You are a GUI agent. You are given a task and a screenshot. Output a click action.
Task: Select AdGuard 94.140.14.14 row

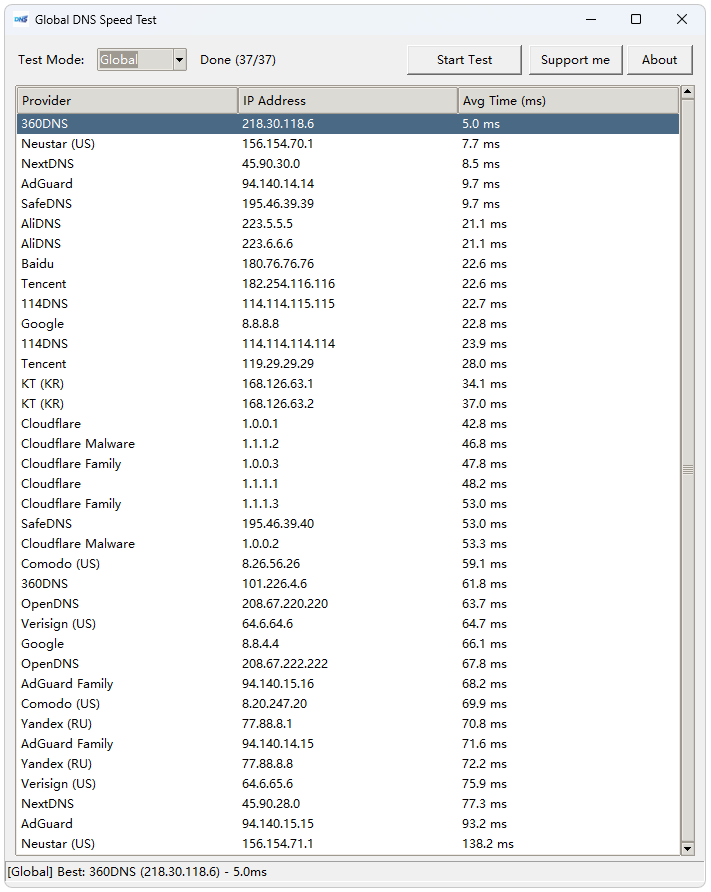[348, 184]
